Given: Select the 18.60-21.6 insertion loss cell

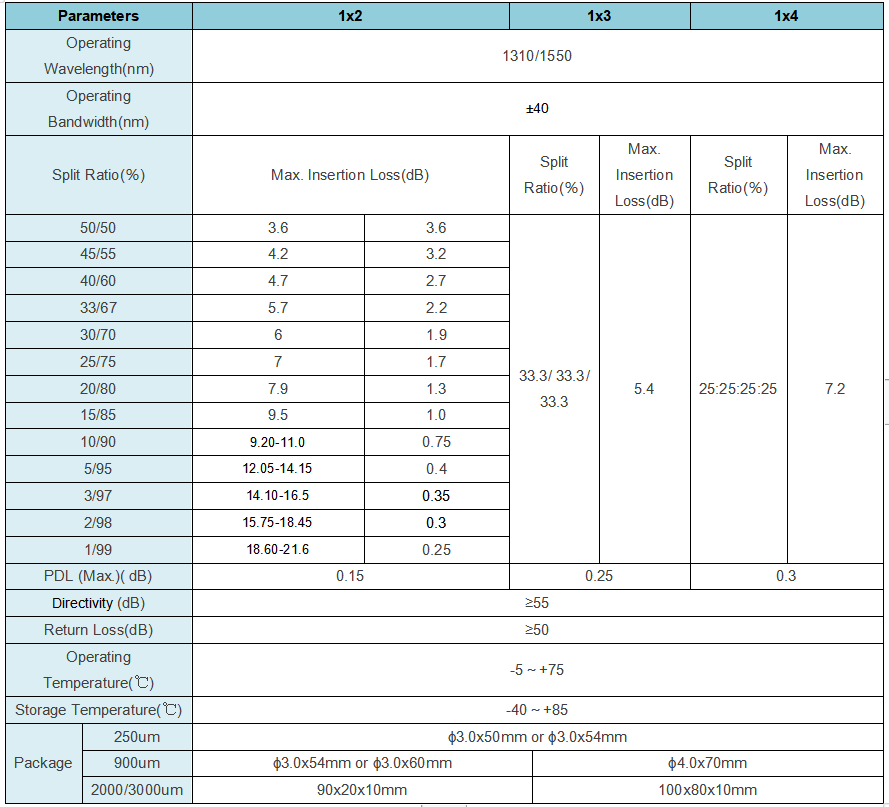Looking at the screenshot, I should coord(277,550).
